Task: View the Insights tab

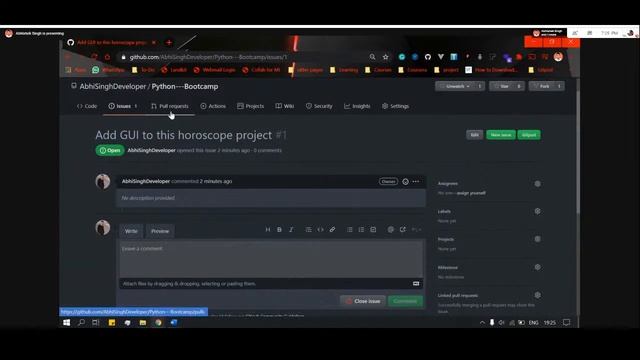Action: [357, 106]
